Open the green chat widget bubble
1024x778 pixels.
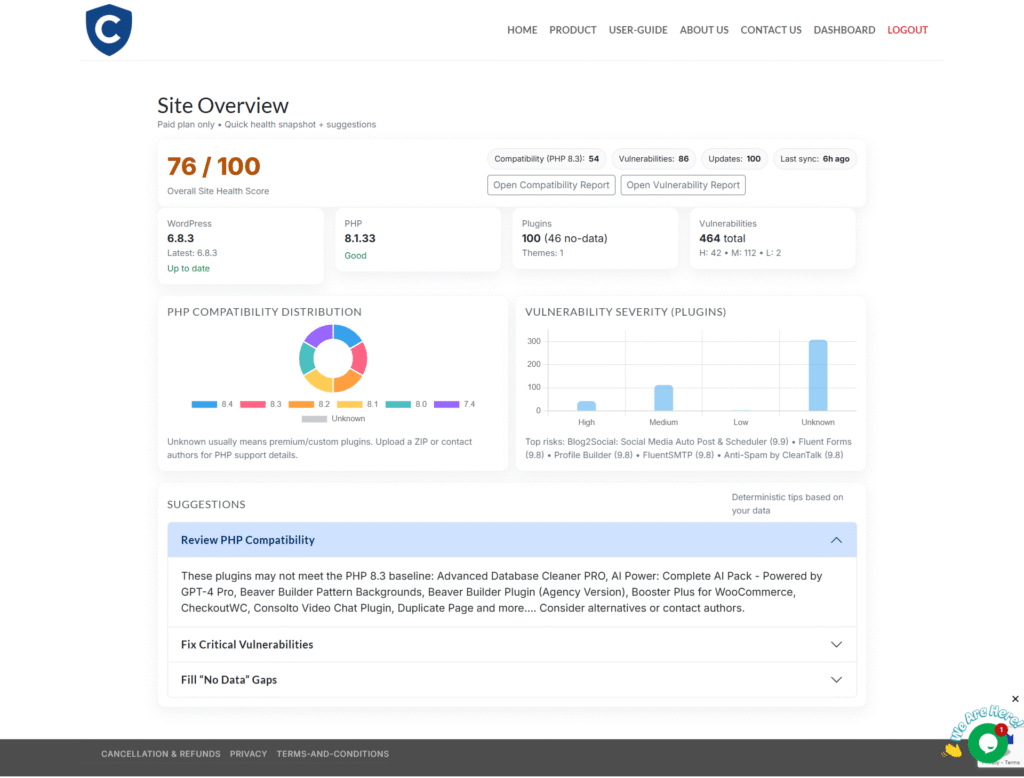click(x=987, y=743)
